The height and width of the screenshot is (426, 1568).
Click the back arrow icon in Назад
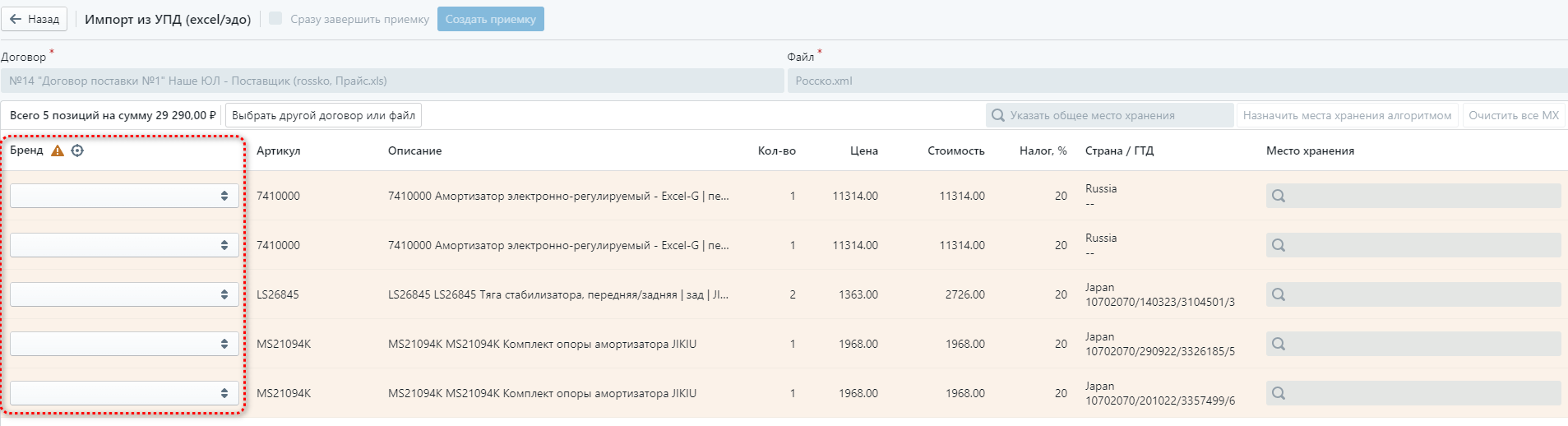16,19
